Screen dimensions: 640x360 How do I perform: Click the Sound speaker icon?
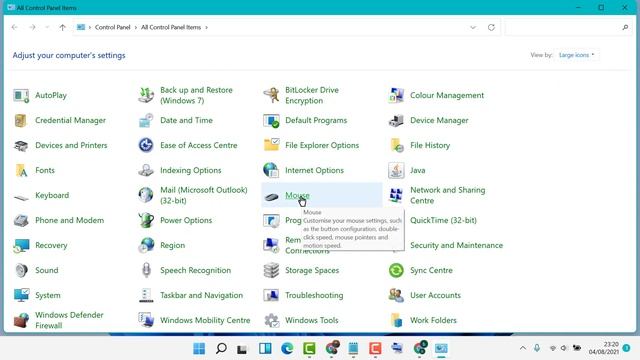[21, 270]
